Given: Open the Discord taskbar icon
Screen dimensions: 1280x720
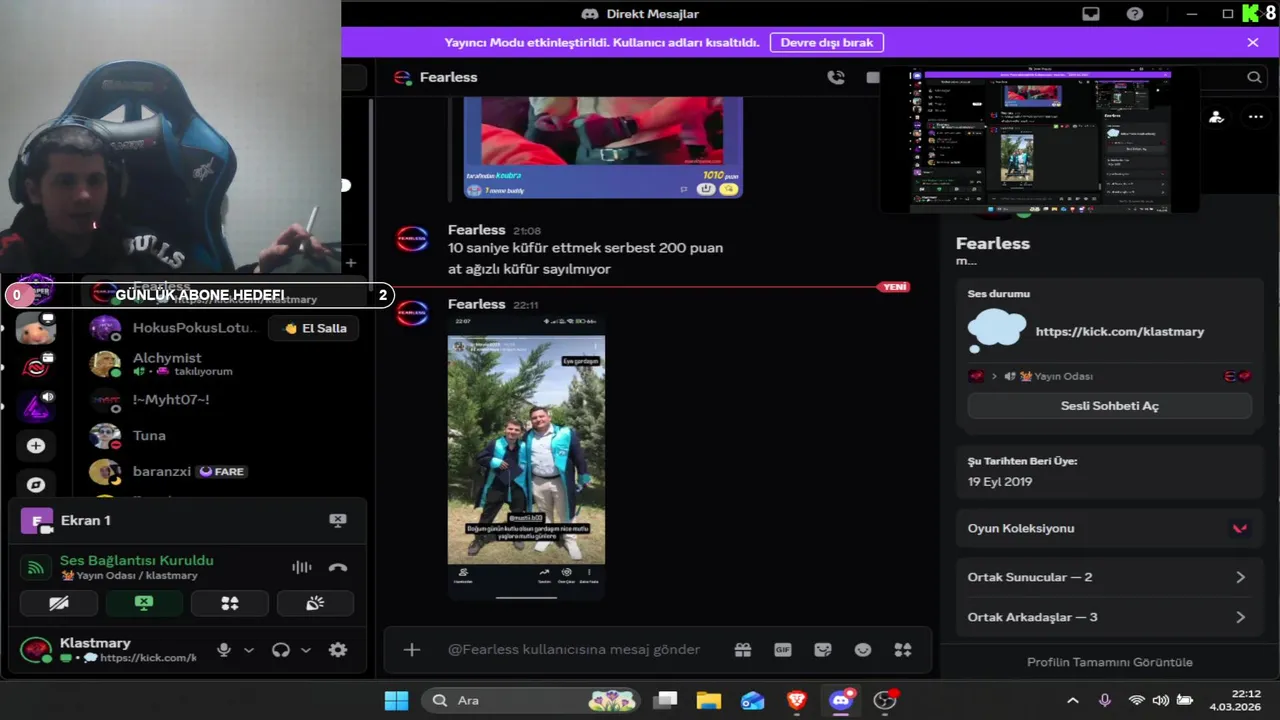Looking at the screenshot, I should pyautogui.click(x=841, y=700).
